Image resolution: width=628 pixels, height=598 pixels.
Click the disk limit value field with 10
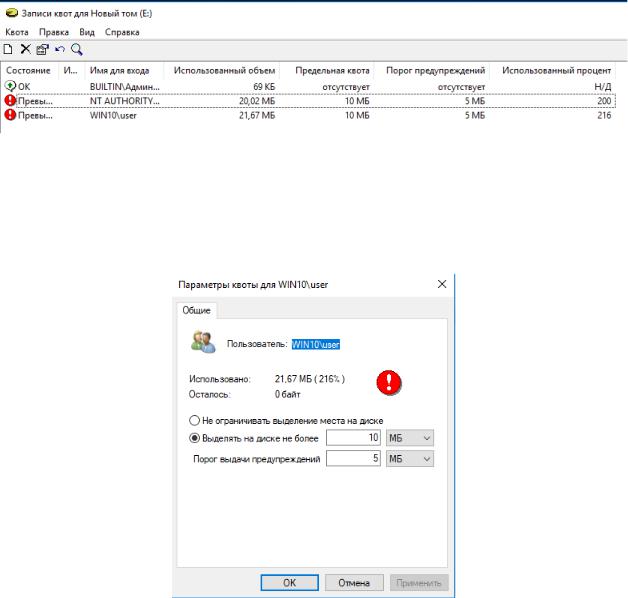click(x=353, y=438)
